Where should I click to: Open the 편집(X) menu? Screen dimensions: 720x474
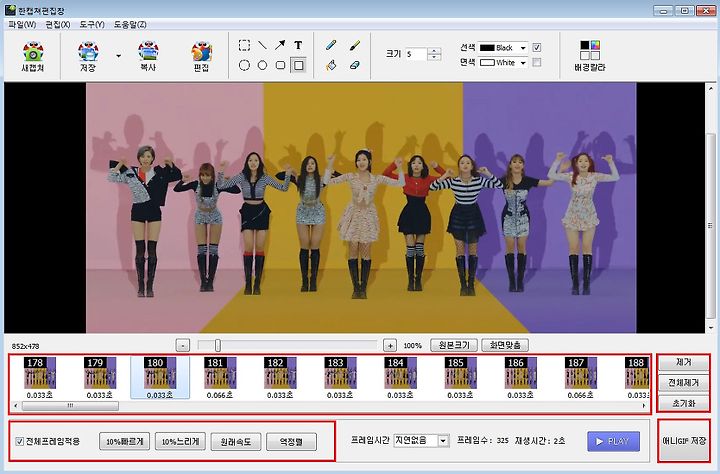(x=58, y=24)
